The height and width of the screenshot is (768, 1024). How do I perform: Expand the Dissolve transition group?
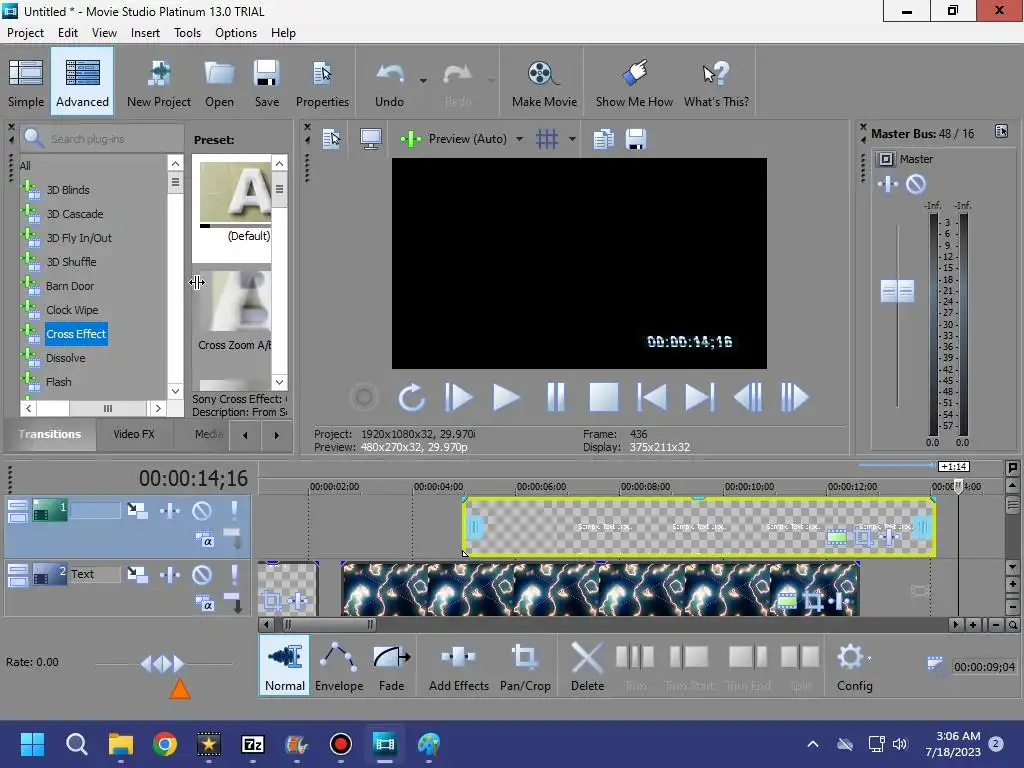[29, 358]
